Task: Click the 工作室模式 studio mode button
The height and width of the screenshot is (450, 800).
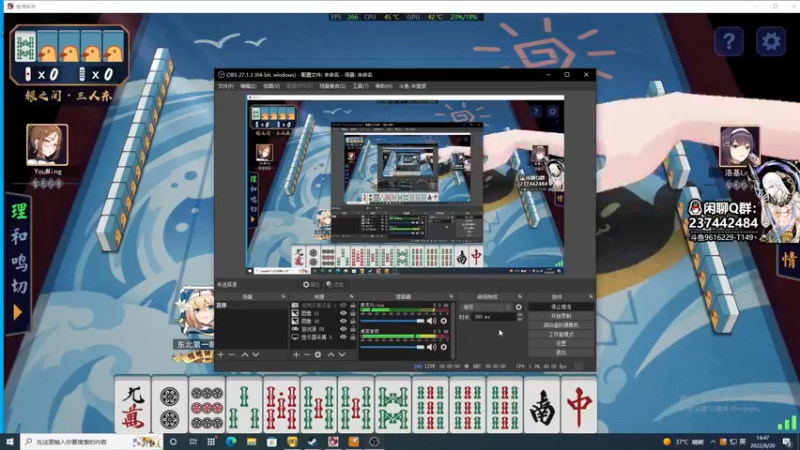Action: 561,334
